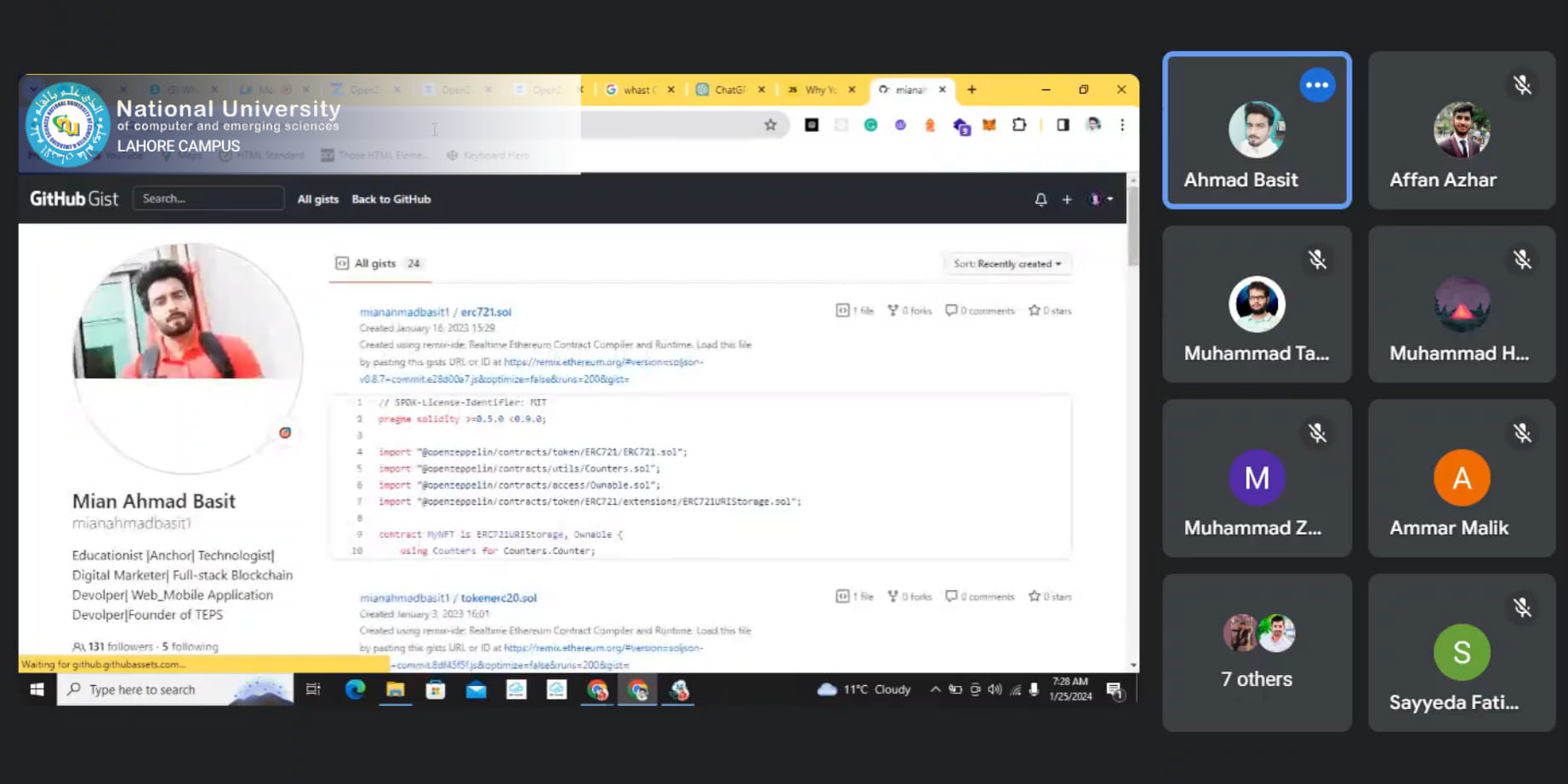Open the tokenerc20.sol gist link

pos(499,598)
